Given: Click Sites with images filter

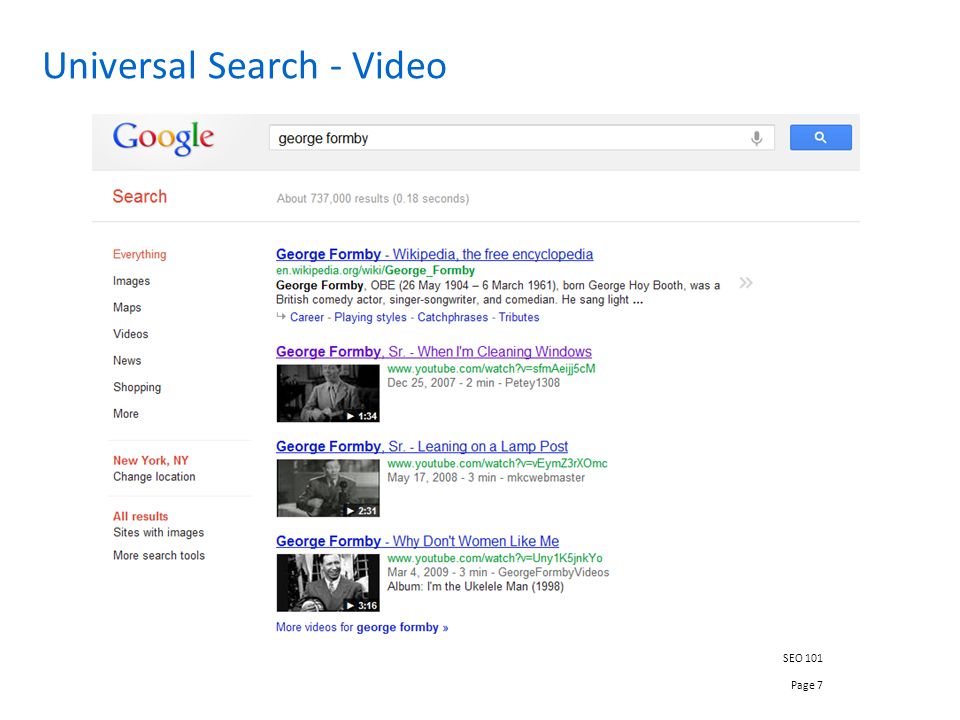Looking at the screenshot, I should tap(159, 533).
